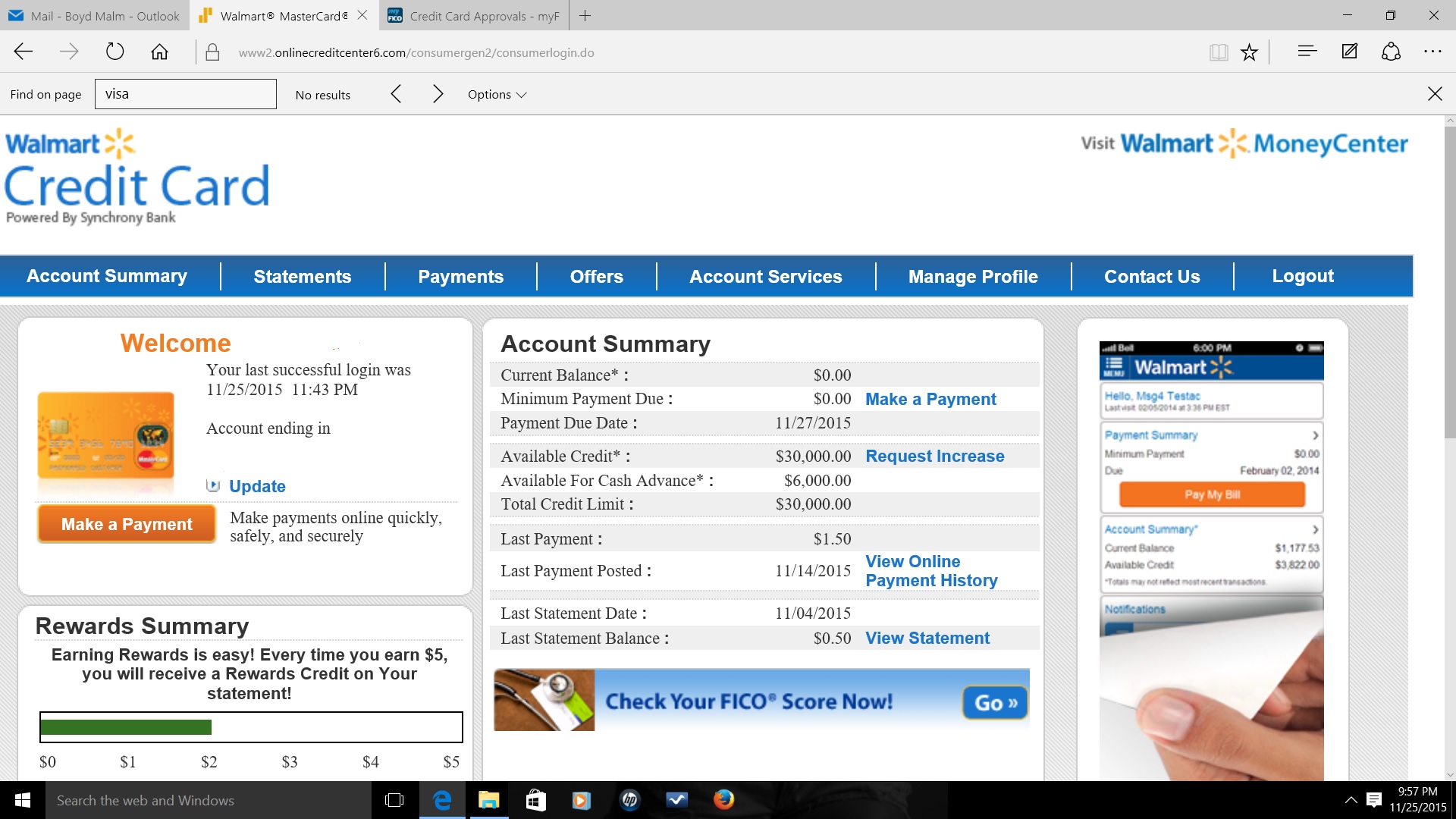
Task: Add page to favorites star icon
Action: [1249, 52]
